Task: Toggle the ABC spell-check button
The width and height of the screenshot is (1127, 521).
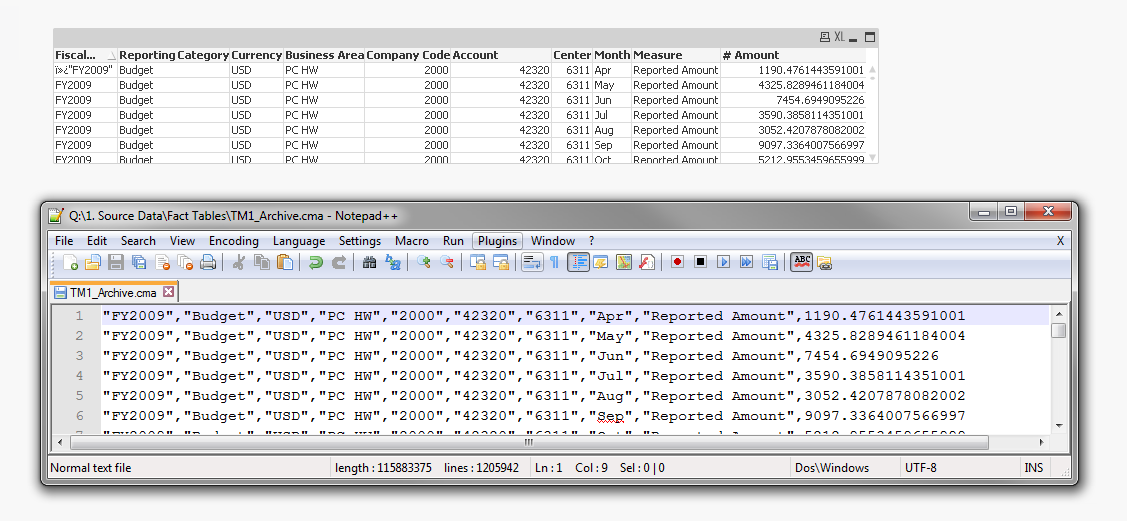Action: [x=801, y=262]
